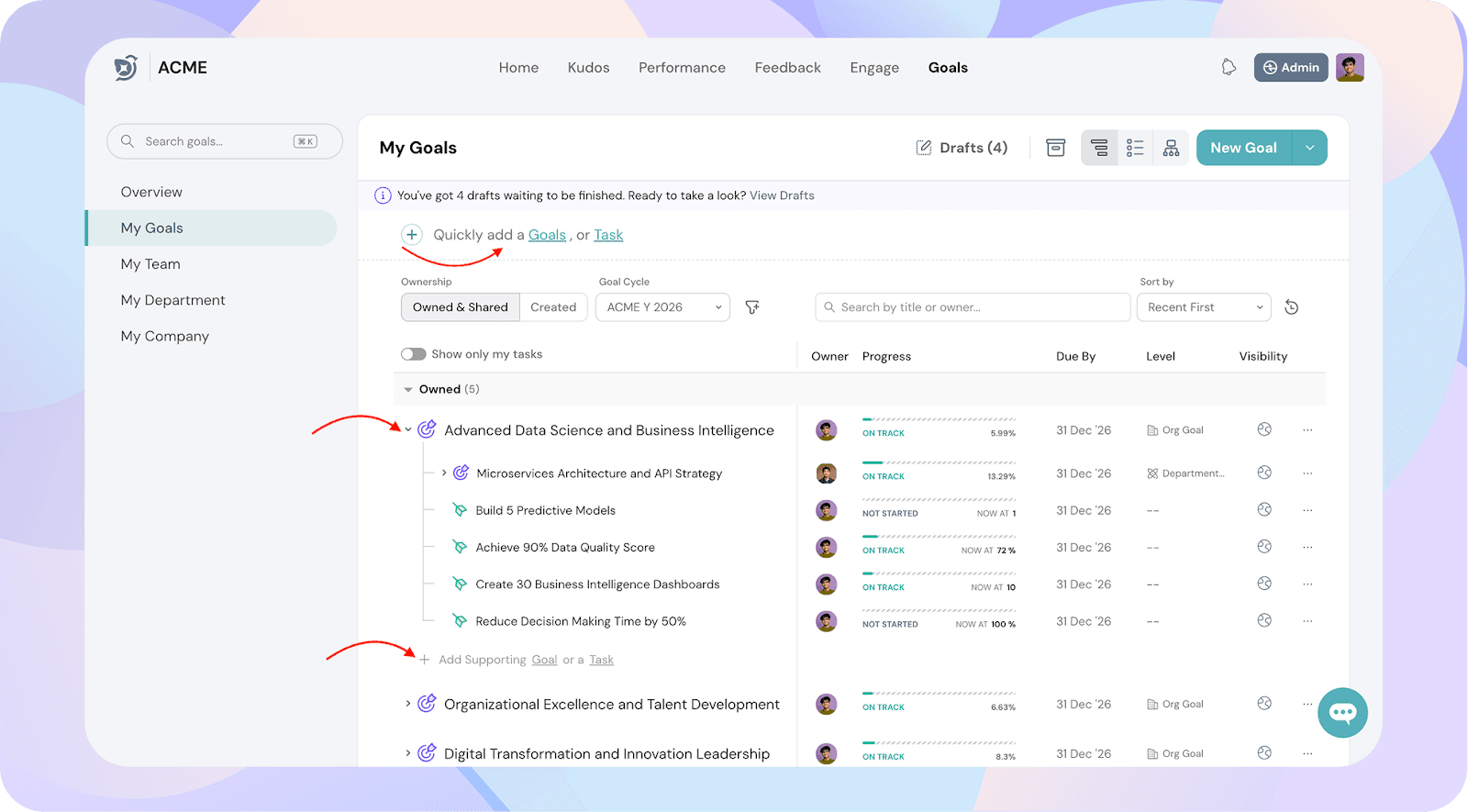Click the quick add plus circle
The width and height of the screenshot is (1468, 812).
[x=412, y=235]
